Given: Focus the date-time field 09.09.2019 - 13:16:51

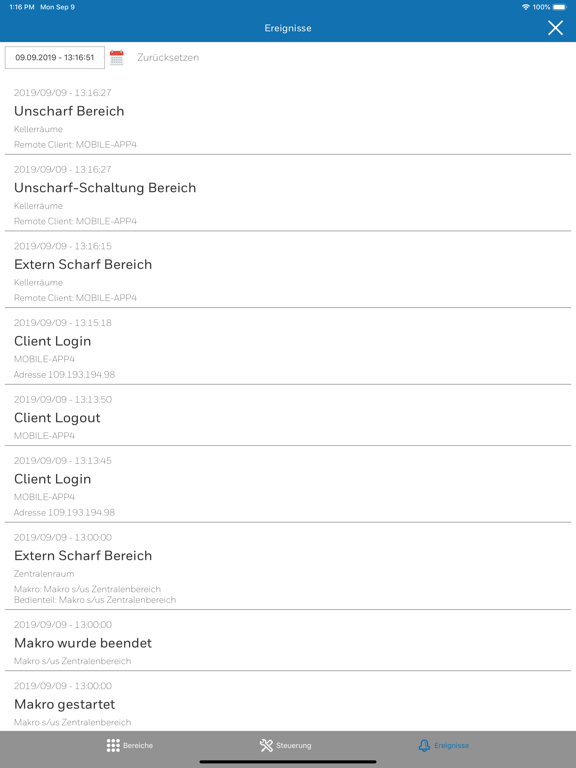Looking at the screenshot, I should [x=55, y=57].
